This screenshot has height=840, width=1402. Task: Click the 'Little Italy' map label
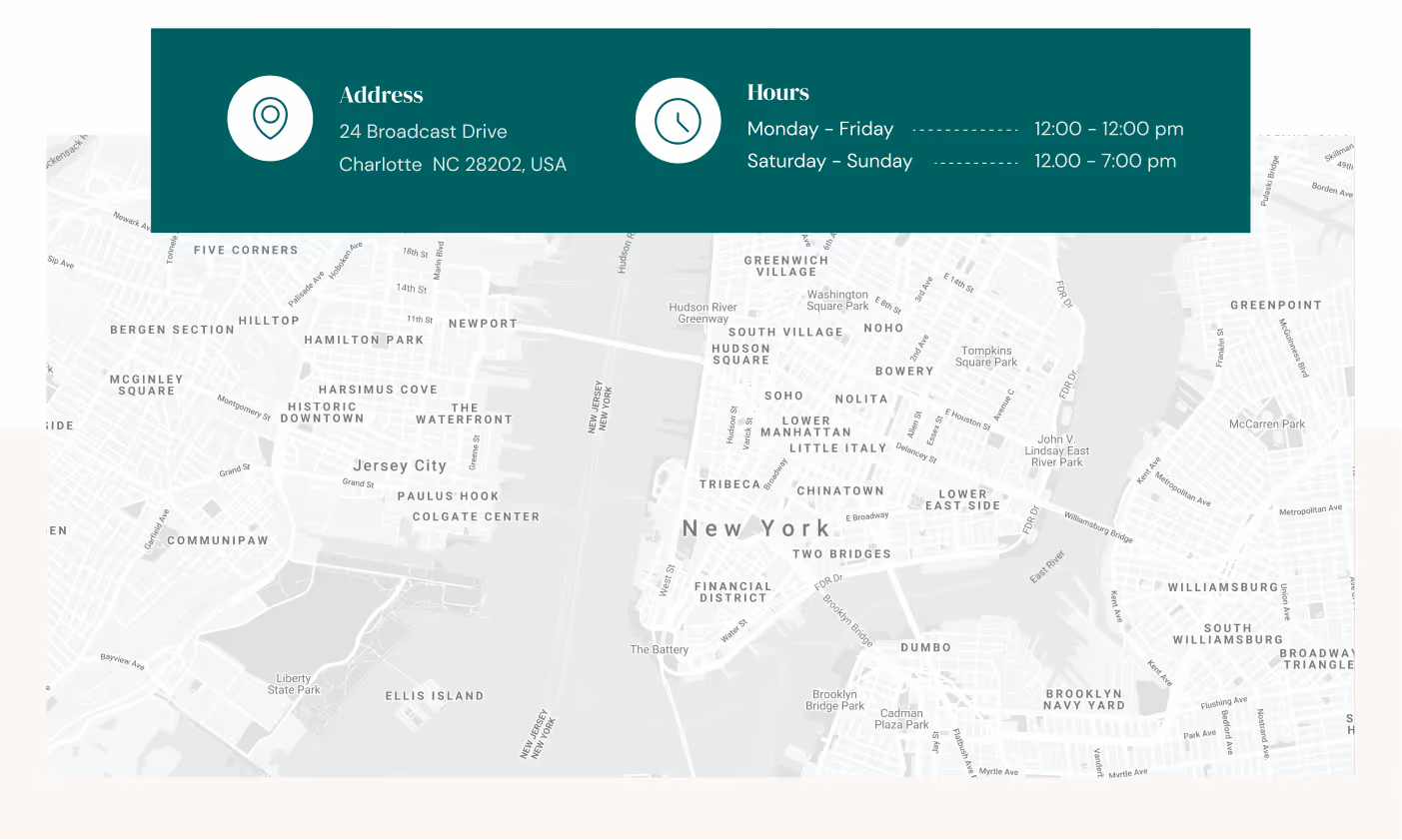838,448
